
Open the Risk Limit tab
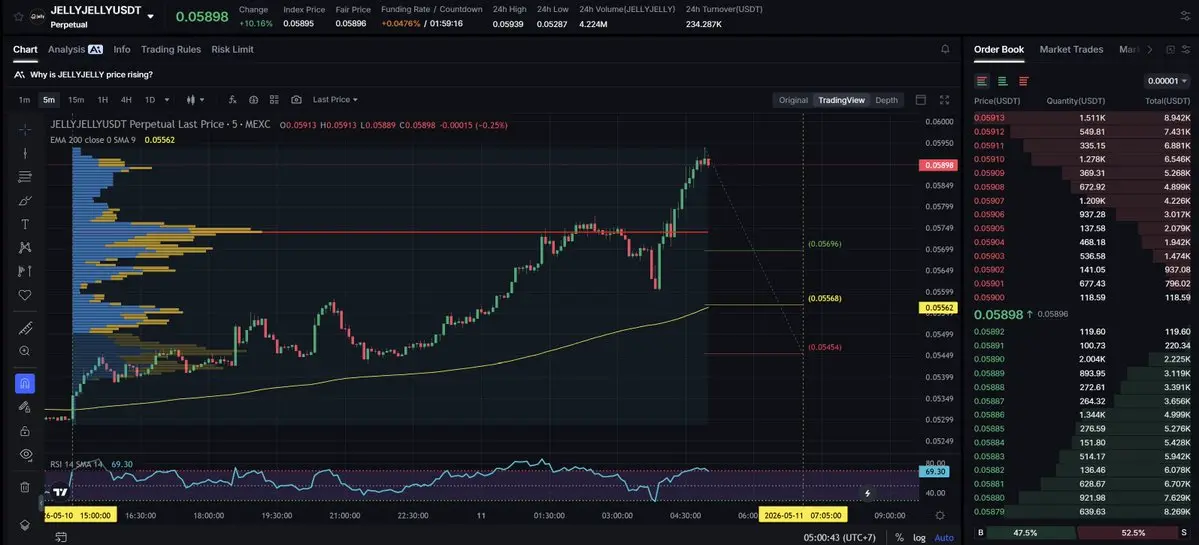tap(232, 49)
